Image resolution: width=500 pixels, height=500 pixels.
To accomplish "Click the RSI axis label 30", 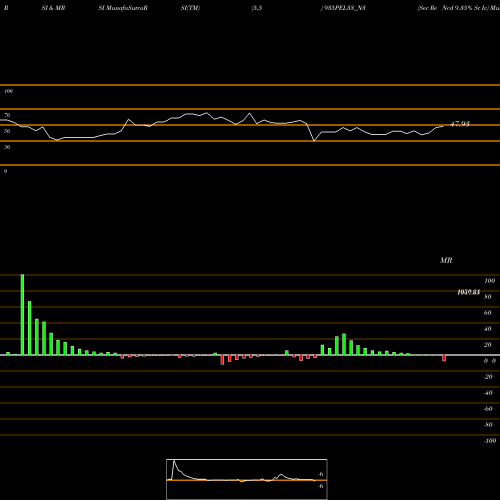I will pyautogui.click(x=7, y=147).
